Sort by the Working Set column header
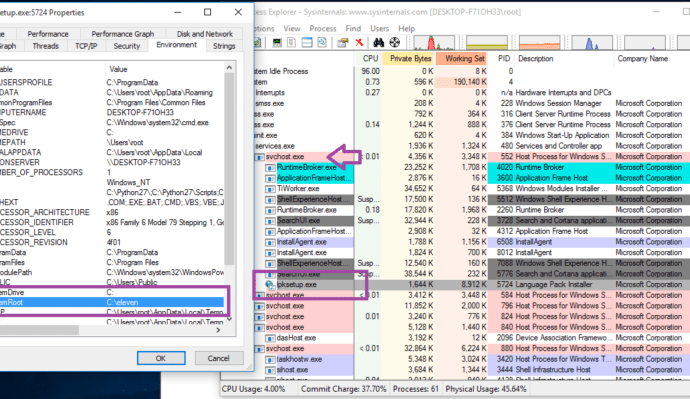 (x=462, y=59)
